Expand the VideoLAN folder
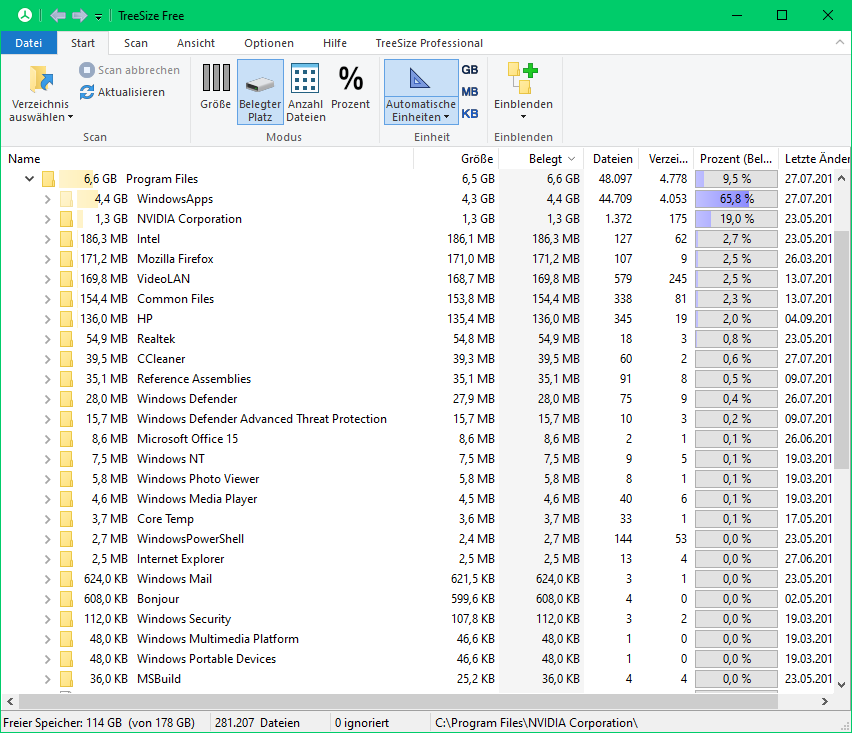The width and height of the screenshot is (852, 733). tap(48, 279)
